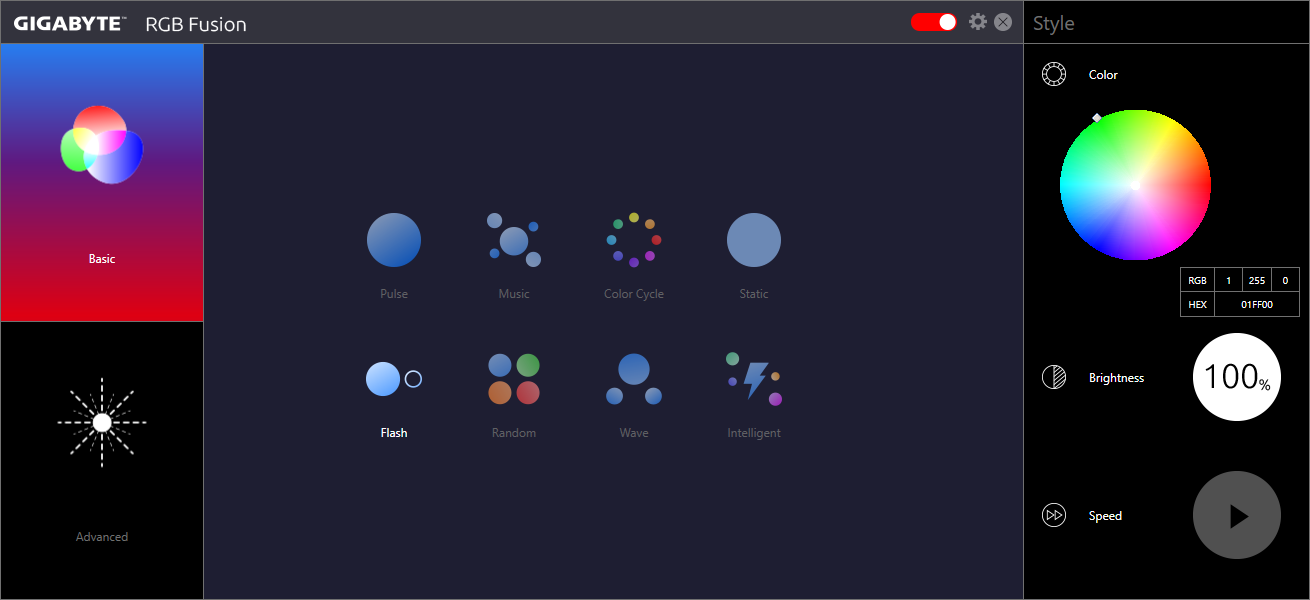Click the GIGABYTE logo
Viewport: 1310px width, 600px height.
[x=70, y=23]
